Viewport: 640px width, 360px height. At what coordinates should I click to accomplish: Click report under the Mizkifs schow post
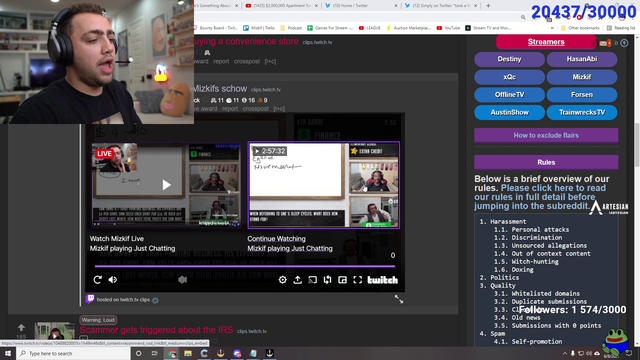point(230,109)
